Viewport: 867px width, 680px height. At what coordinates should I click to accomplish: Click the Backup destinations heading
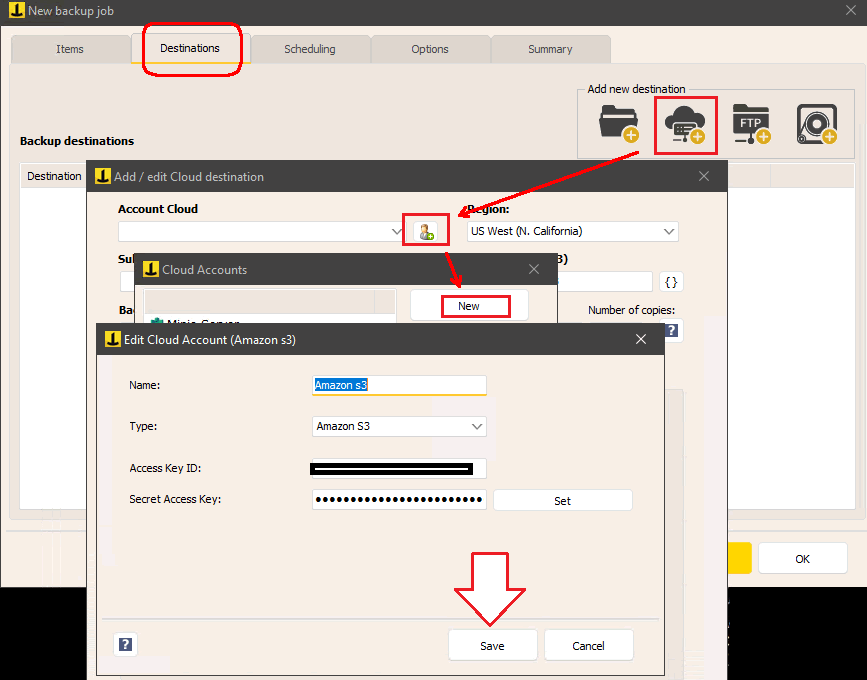click(77, 141)
